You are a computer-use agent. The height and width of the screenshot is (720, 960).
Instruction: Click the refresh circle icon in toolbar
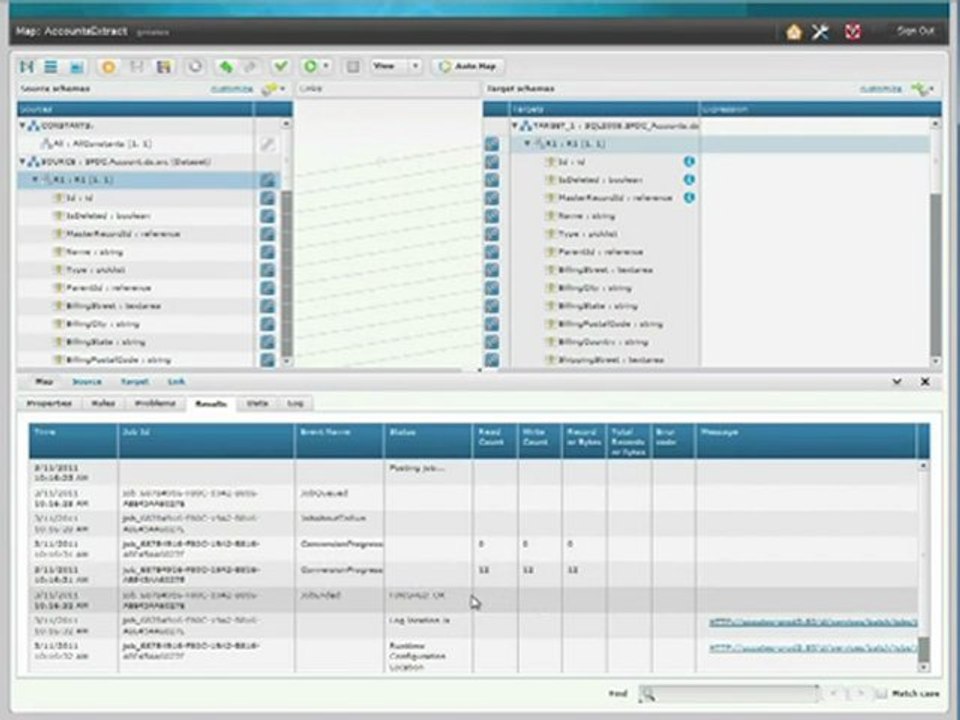(x=195, y=66)
